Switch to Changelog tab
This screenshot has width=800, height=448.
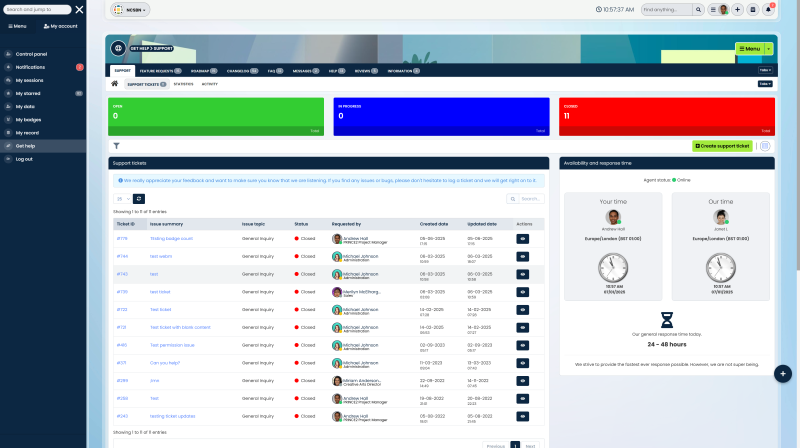point(242,71)
